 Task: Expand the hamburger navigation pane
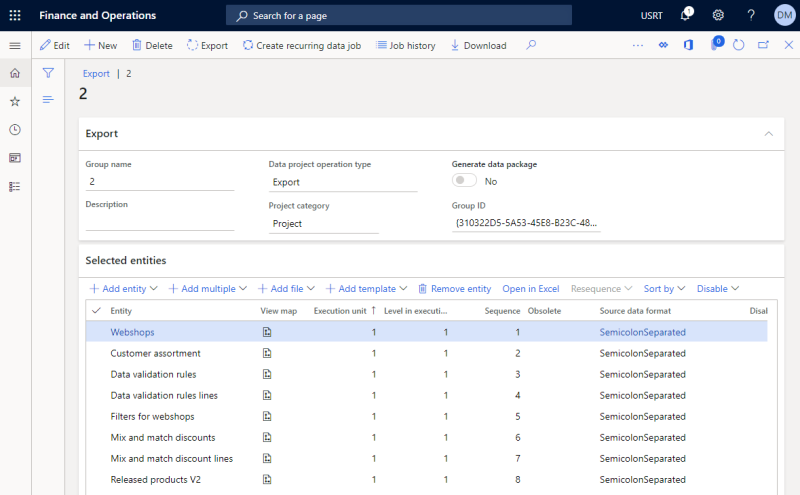pos(15,45)
